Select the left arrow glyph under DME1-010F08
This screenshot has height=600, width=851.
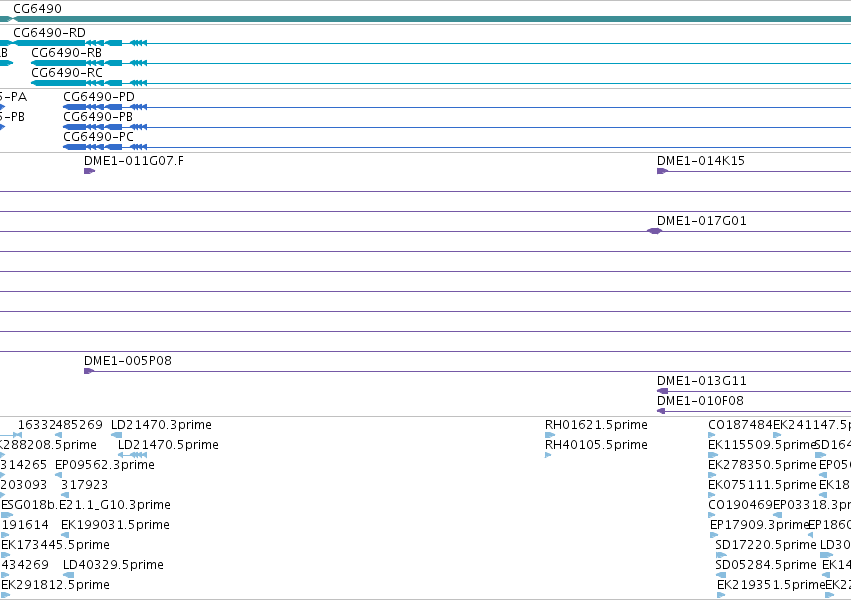tap(661, 411)
